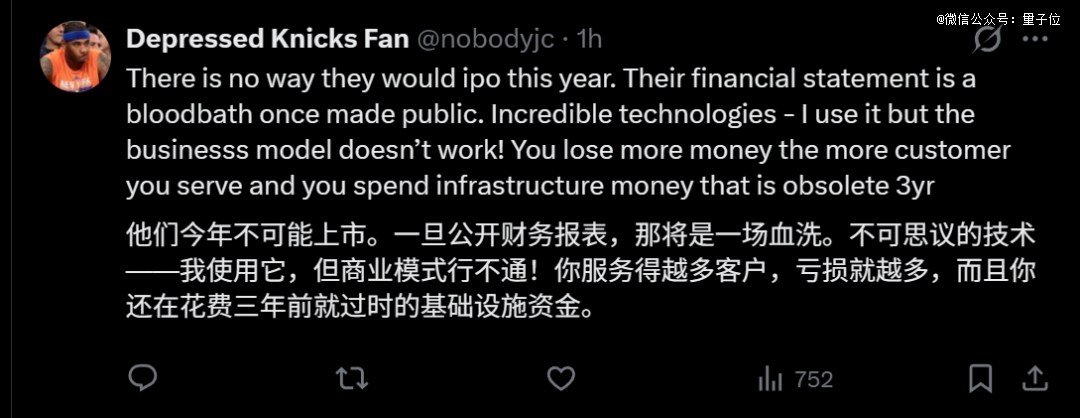Open the views analytics bar-chart icon
The image size is (1080, 418).
pos(770,379)
